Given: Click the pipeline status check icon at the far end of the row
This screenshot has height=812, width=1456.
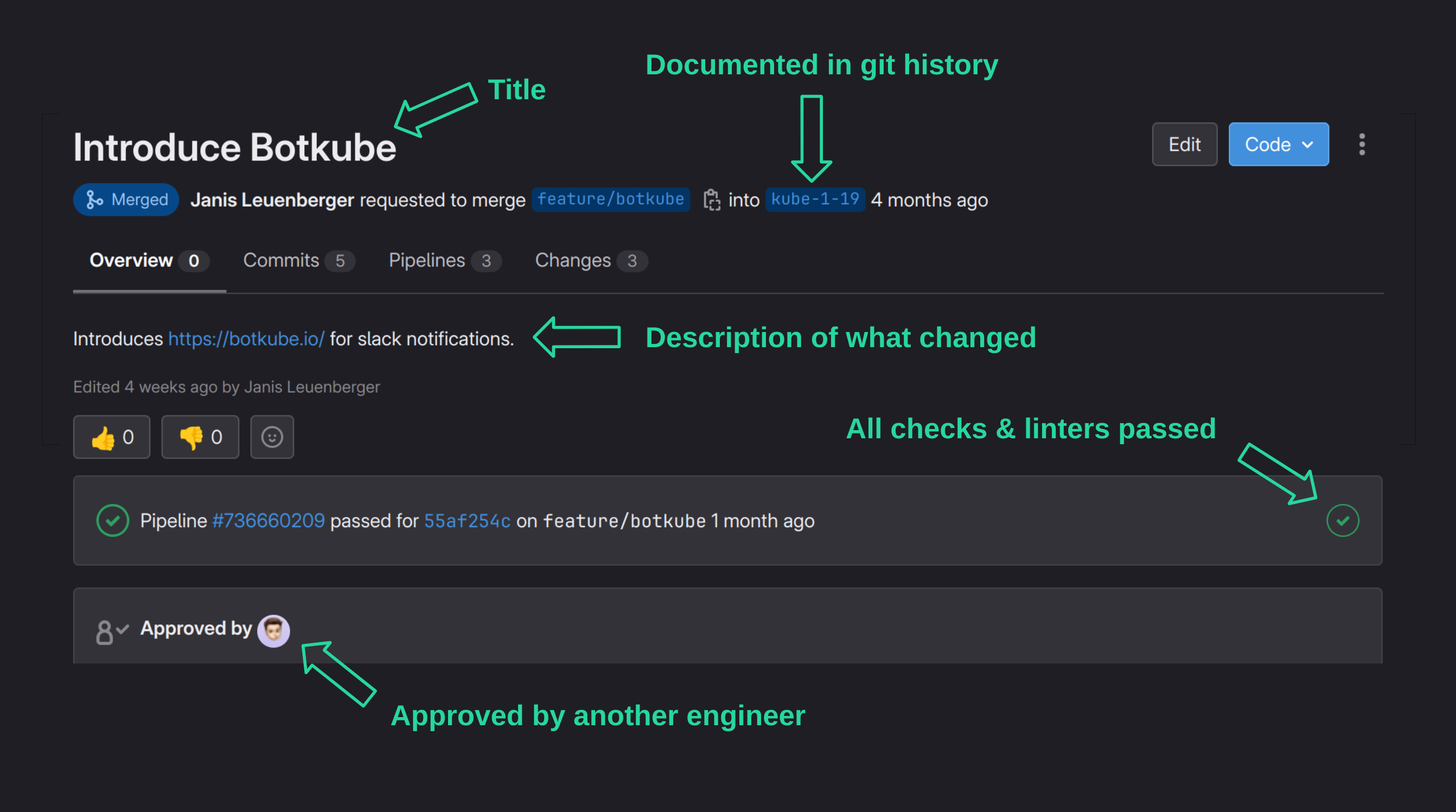Looking at the screenshot, I should coord(1343,520).
